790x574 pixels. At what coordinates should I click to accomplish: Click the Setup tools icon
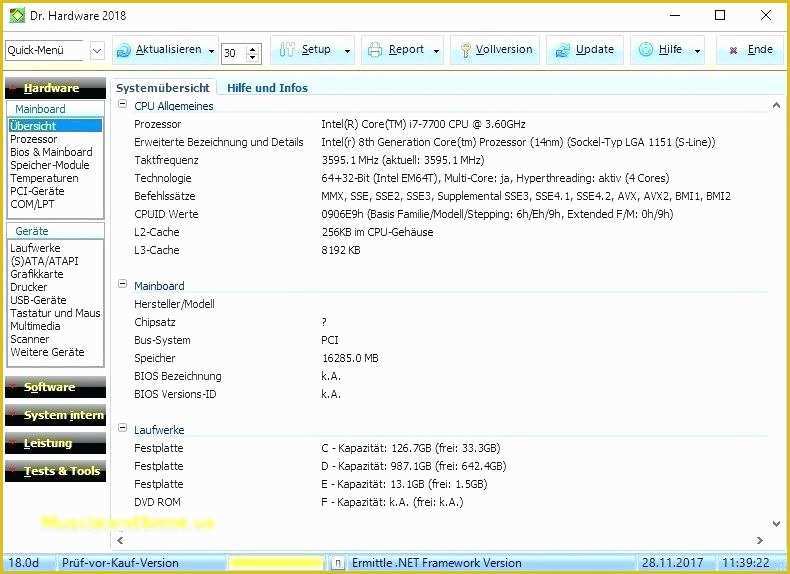287,49
